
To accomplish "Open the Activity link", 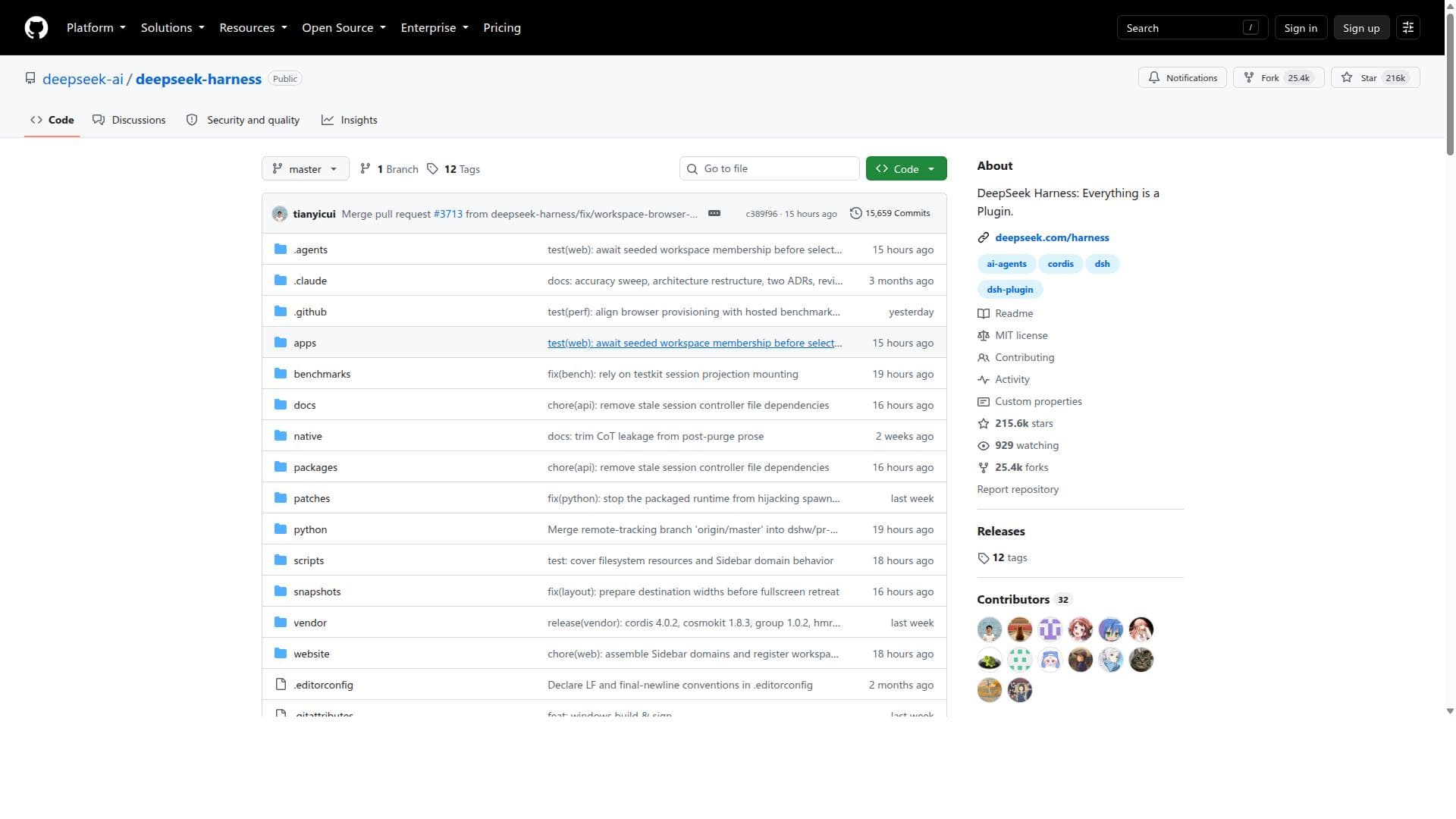I will tap(1004, 379).
